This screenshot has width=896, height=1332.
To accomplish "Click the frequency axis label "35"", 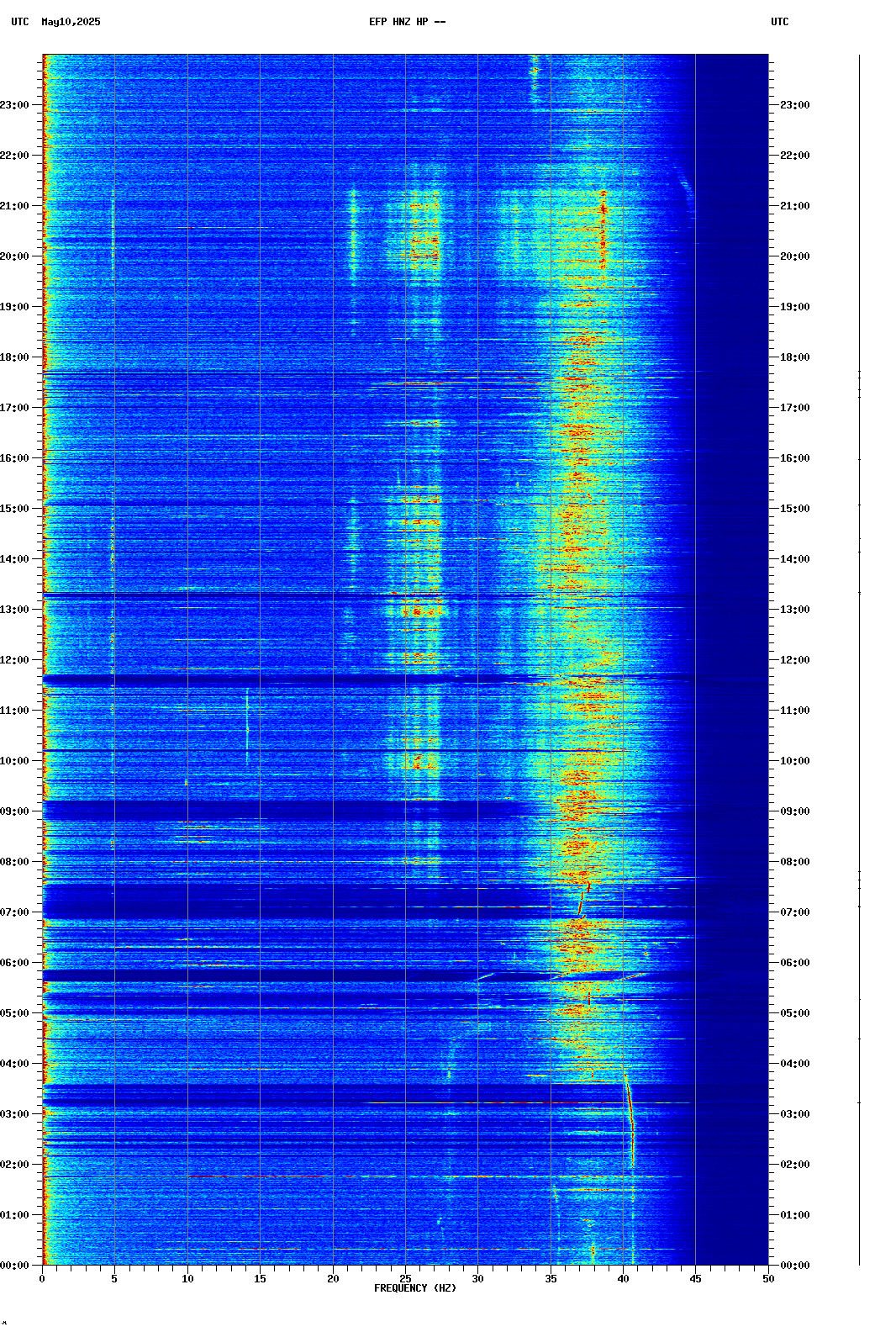I will click(551, 1279).
